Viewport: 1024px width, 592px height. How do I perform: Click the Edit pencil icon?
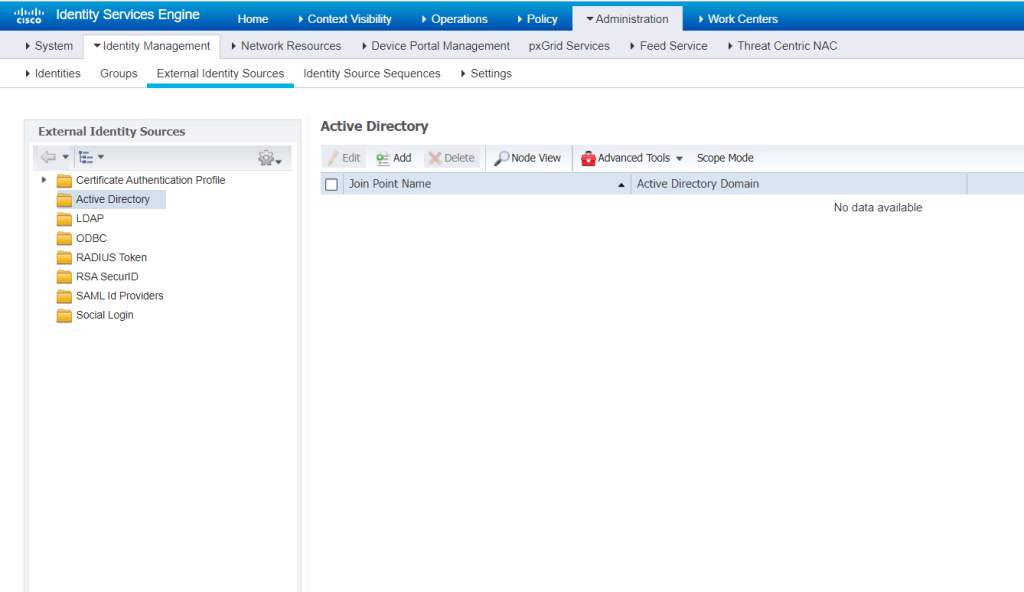pos(333,158)
